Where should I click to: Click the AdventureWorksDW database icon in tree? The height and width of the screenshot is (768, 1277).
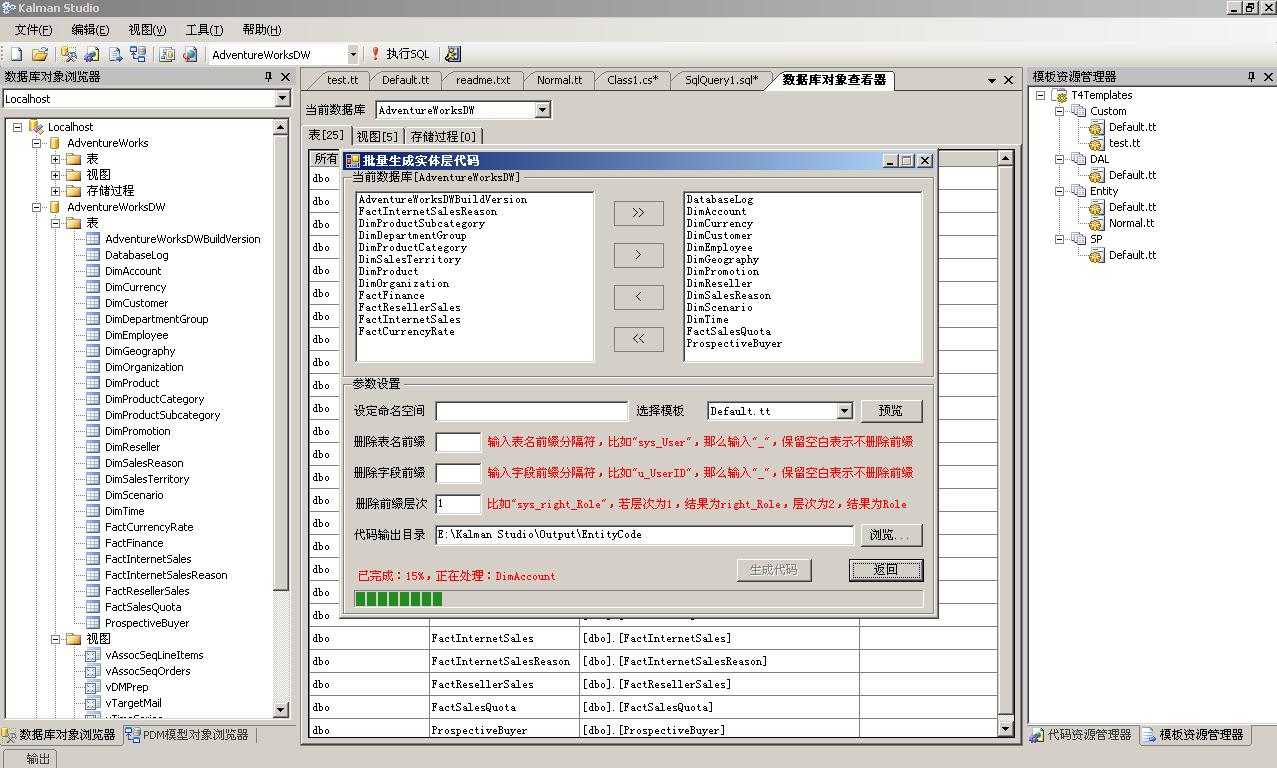click(55, 207)
